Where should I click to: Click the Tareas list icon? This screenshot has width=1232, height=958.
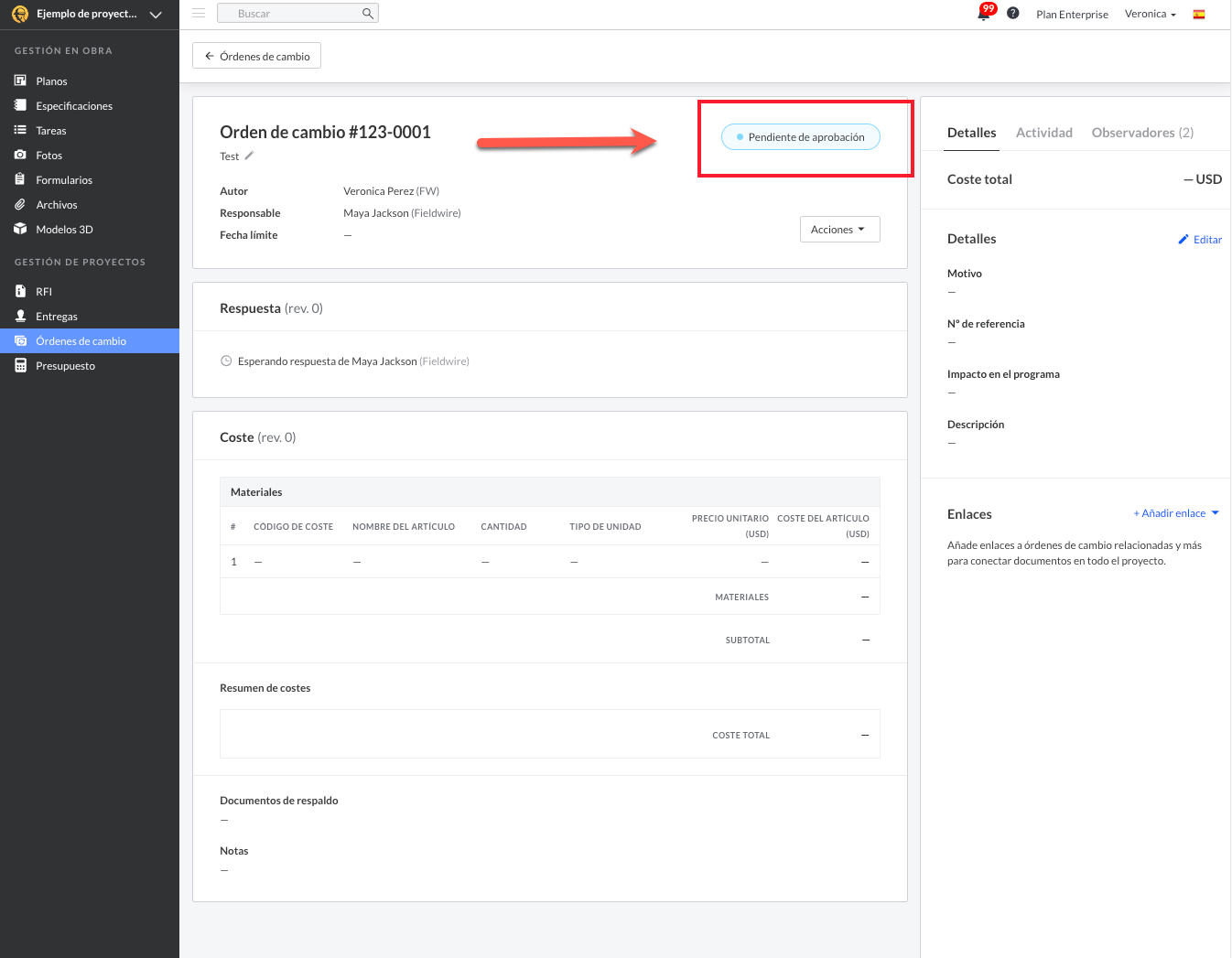[20, 130]
